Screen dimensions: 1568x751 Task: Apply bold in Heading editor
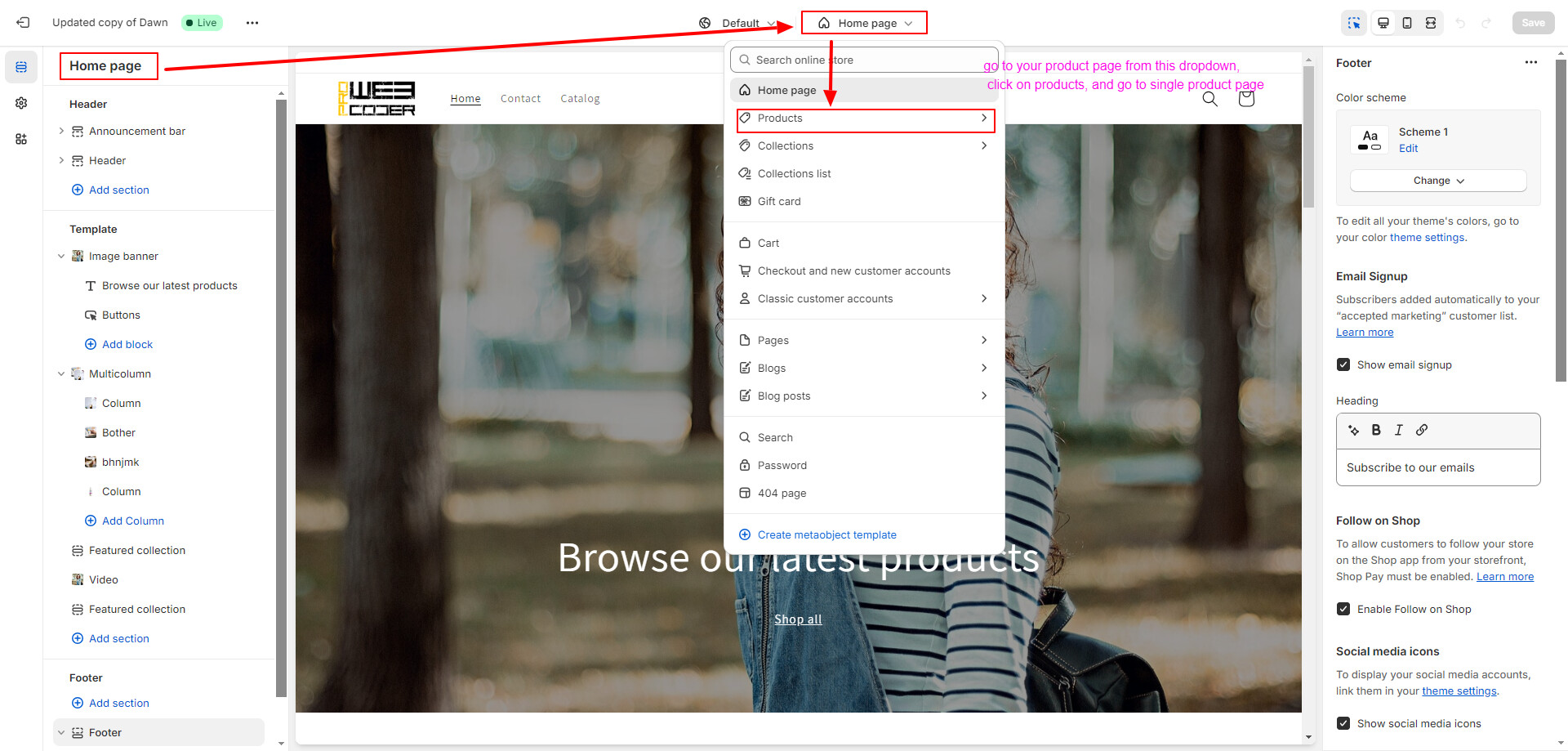click(x=1376, y=430)
